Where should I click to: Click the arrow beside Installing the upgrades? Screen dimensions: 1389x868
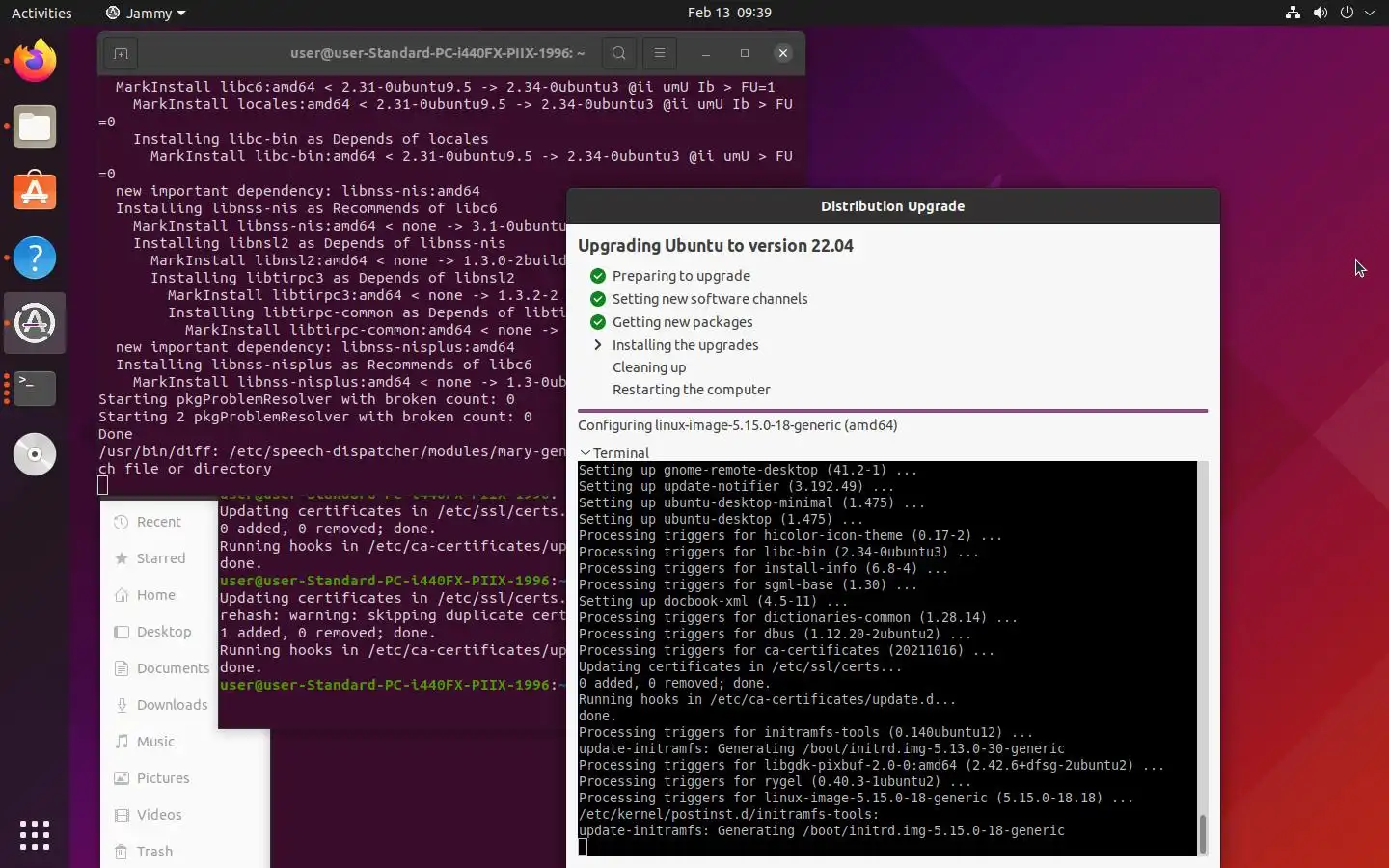point(598,345)
